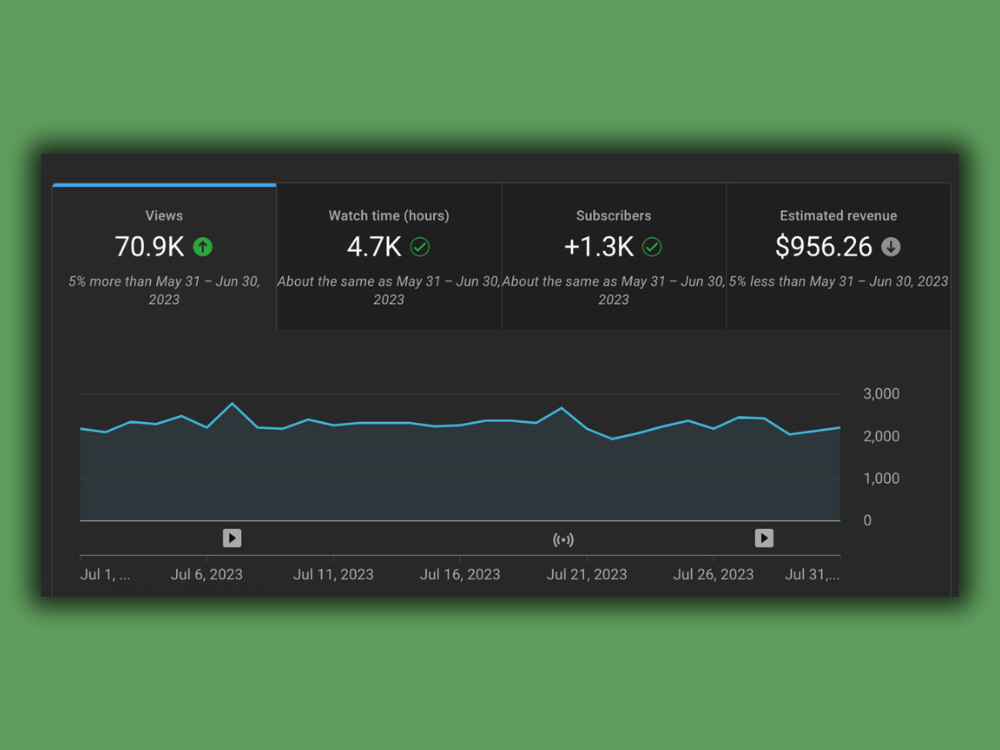Screen dimensions: 1000x750
Task: Click the Jul 21, 2023 axis label
Action: tap(587, 575)
